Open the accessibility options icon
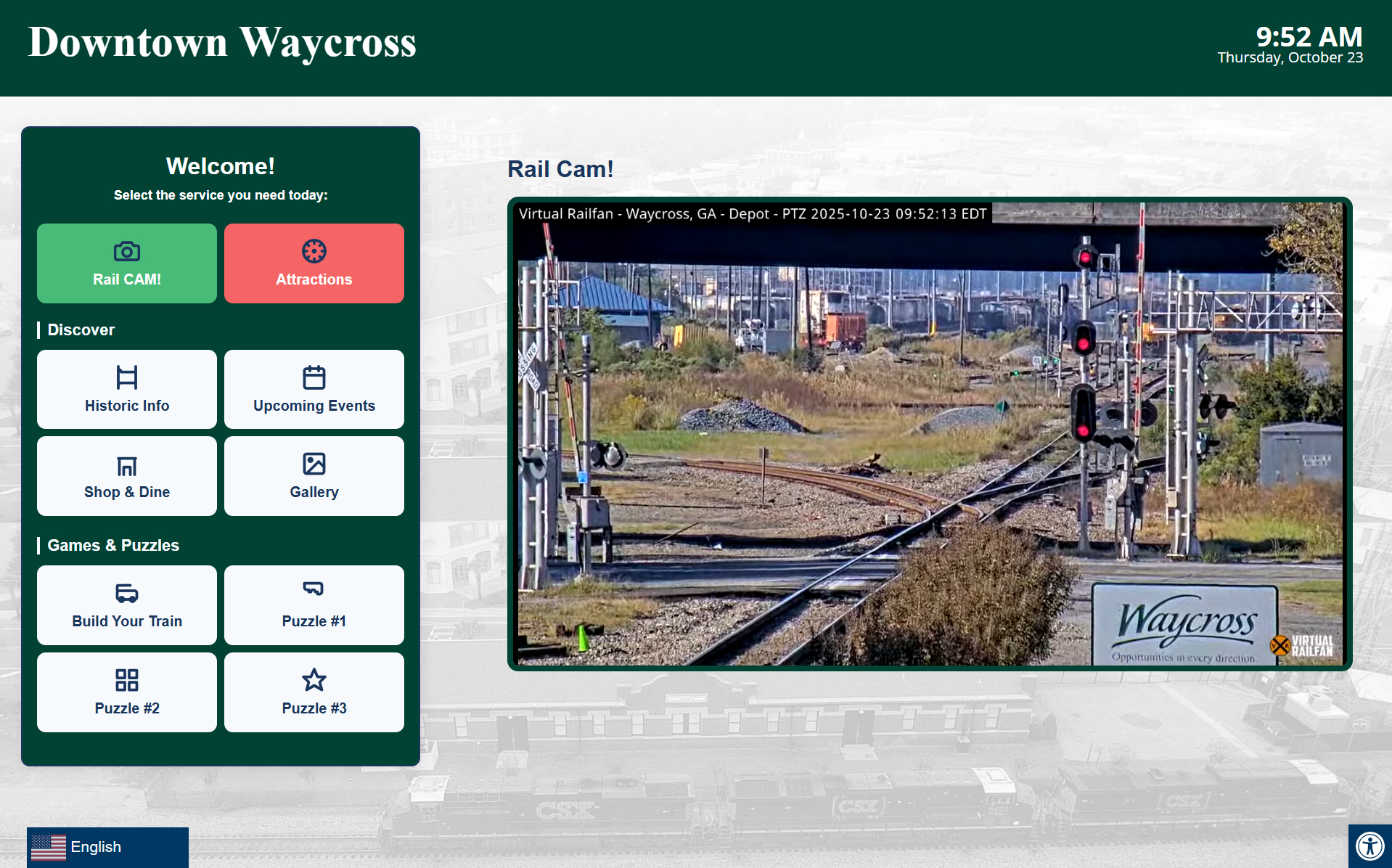The height and width of the screenshot is (868, 1392). pyautogui.click(x=1370, y=846)
